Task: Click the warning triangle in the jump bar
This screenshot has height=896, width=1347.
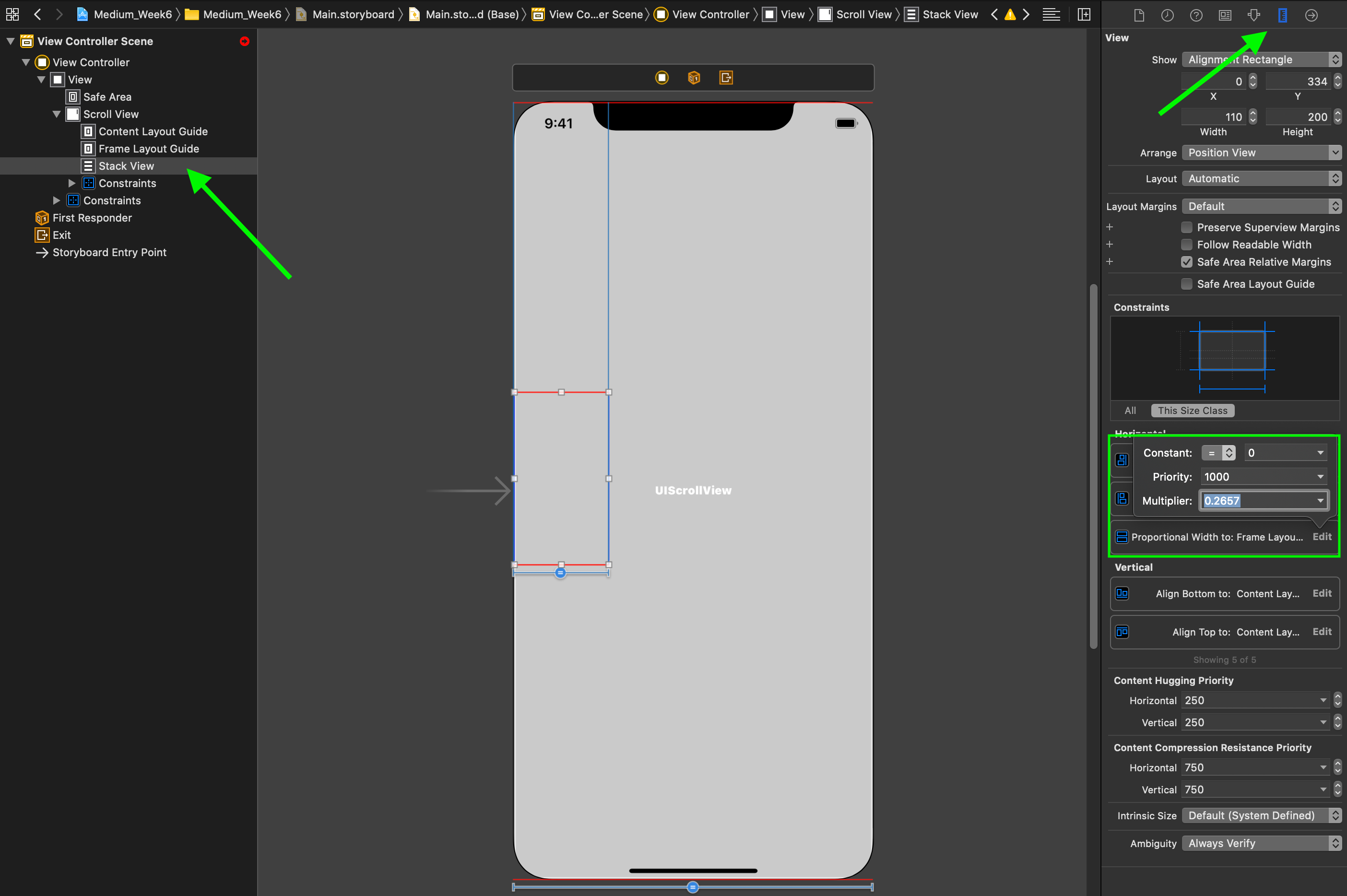Action: pos(1009,14)
